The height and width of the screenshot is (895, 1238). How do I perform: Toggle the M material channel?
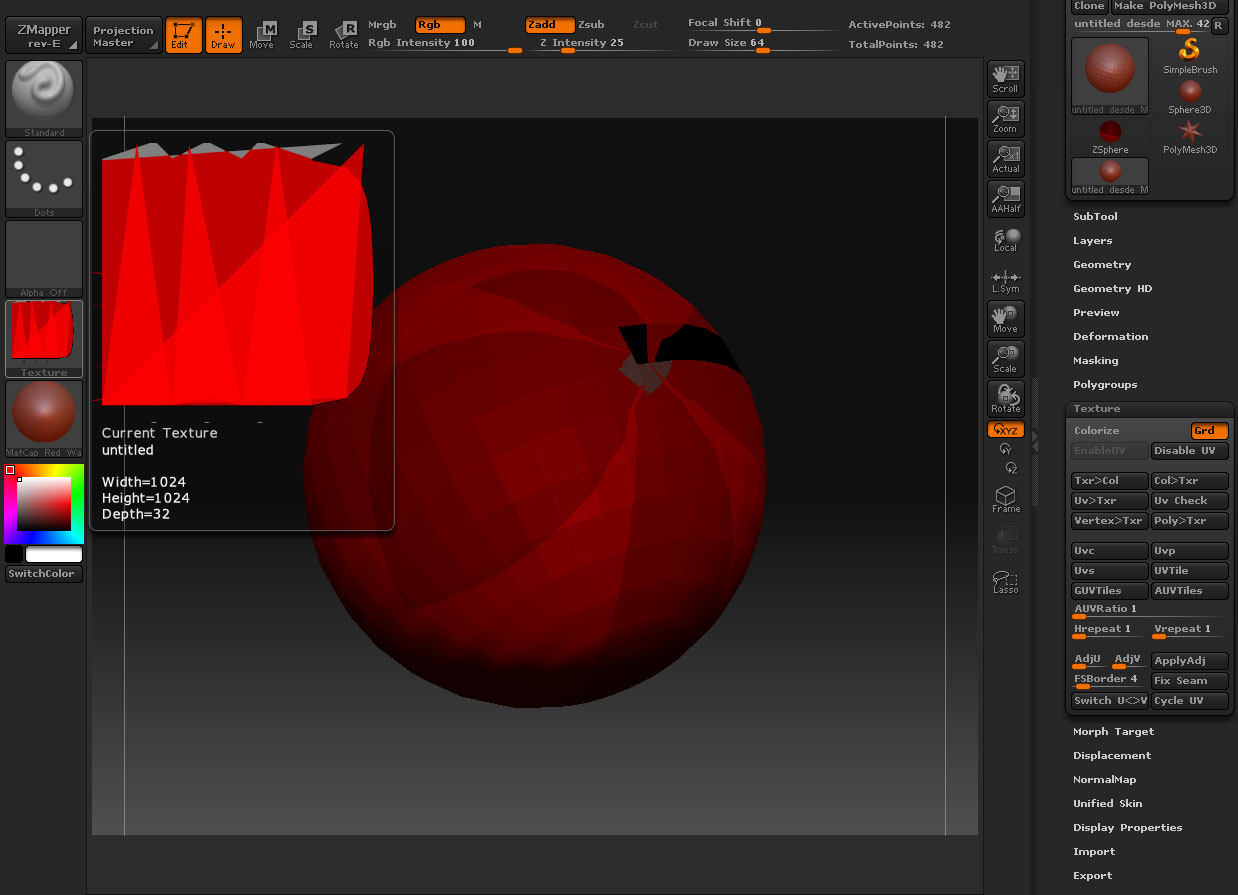click(477, 25)
